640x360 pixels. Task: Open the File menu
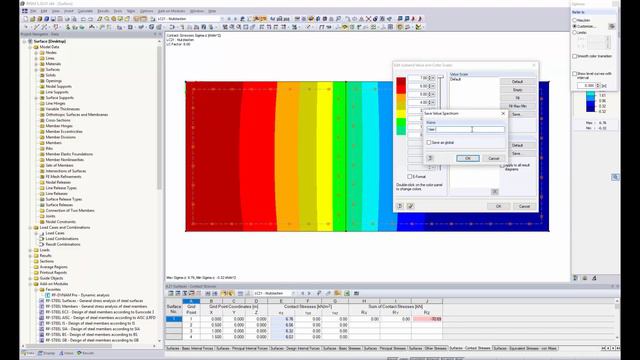(x=33, y=11)
